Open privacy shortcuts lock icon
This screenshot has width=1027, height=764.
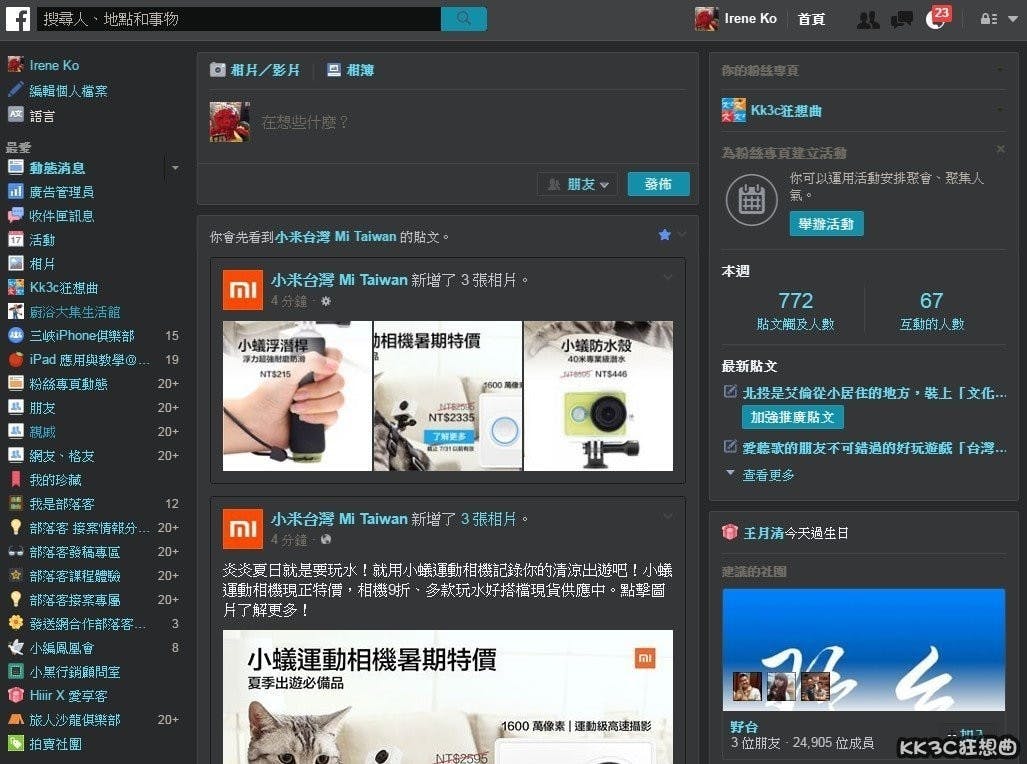pyautogui.click(x=988, y=19)
